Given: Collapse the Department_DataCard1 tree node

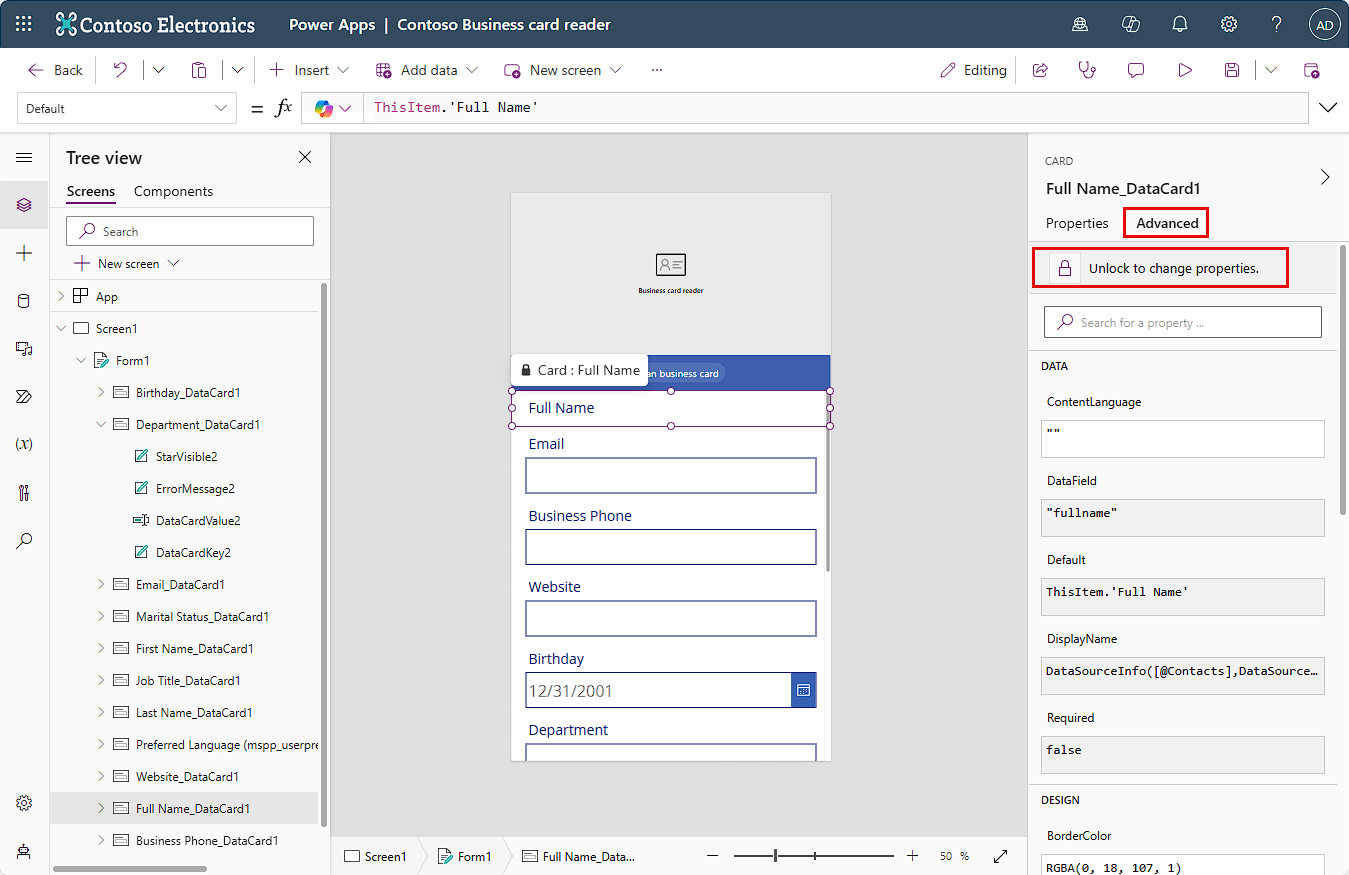Looking at the screenshot, I should [101, 425].
